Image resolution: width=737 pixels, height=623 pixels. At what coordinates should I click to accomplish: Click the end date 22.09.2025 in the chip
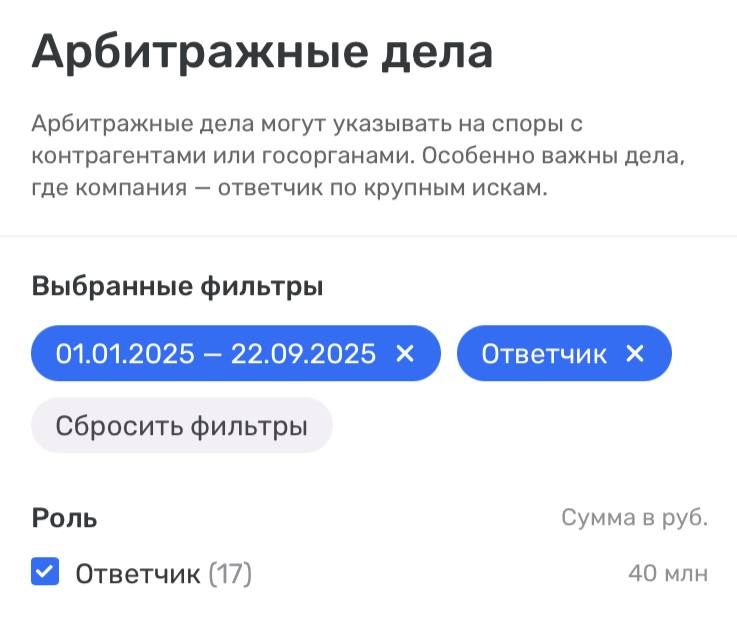pos(304,354)
